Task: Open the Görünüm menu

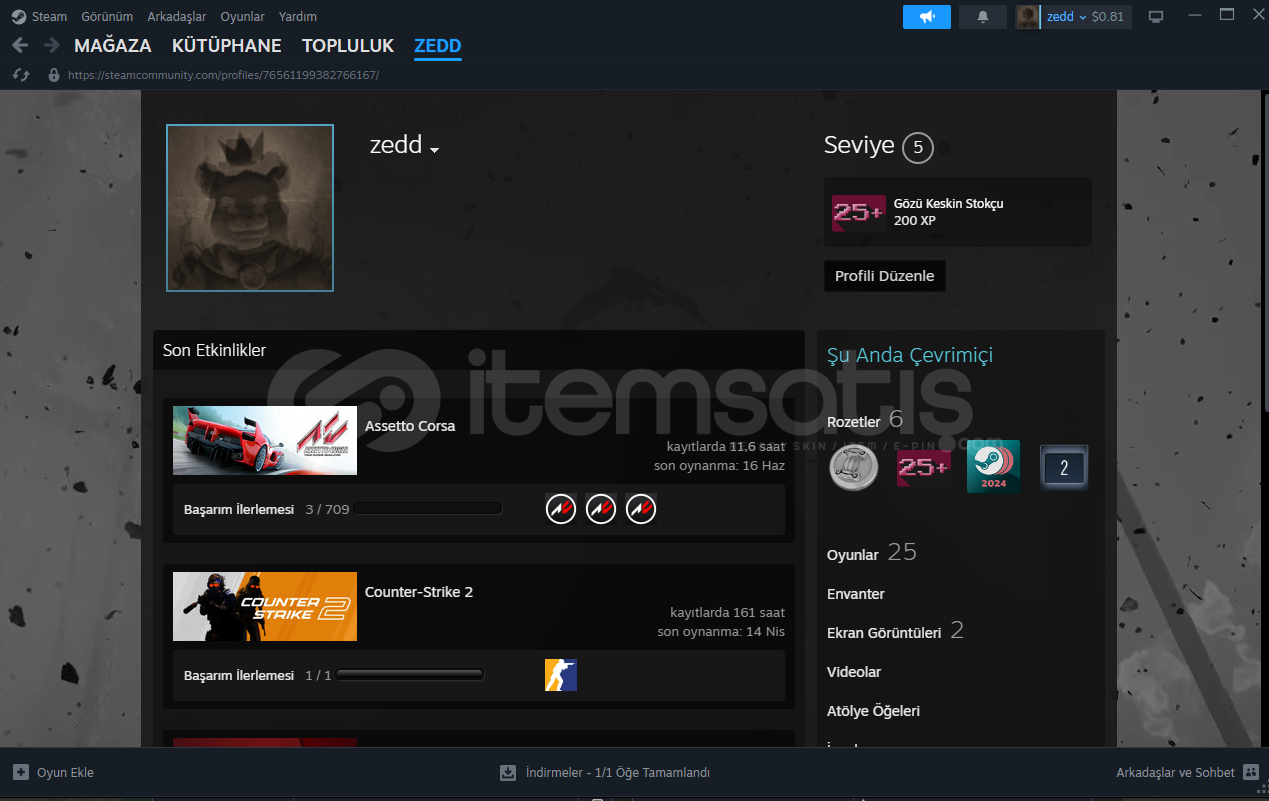Action: point(107,17)
